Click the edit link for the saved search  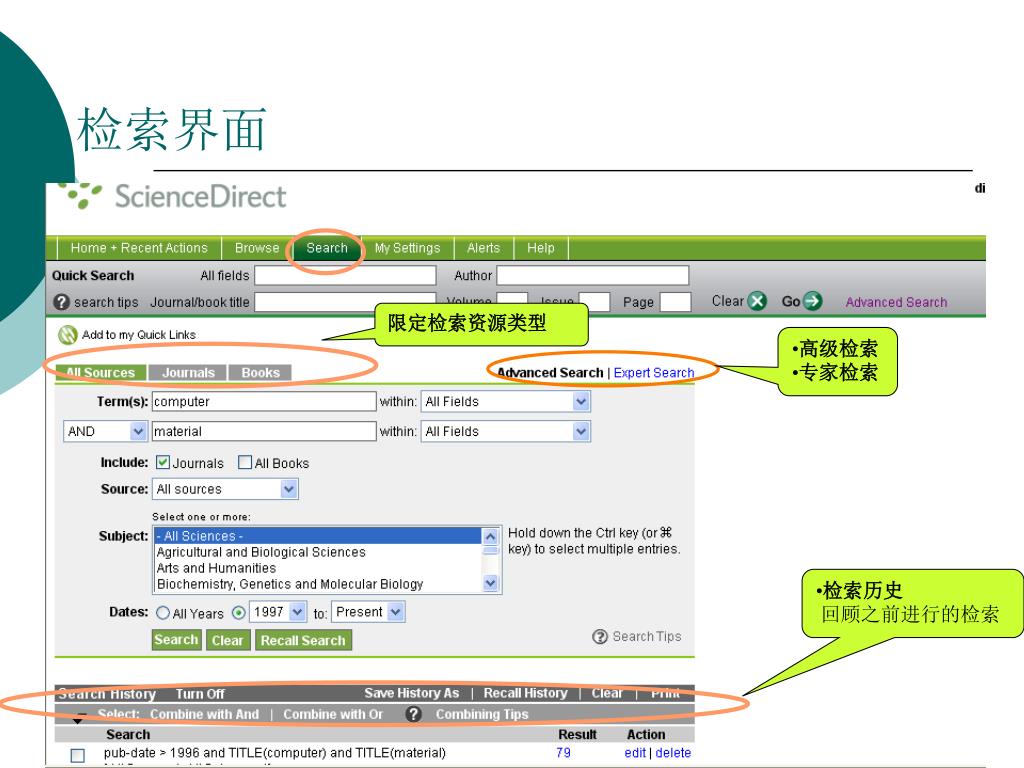pos(635,752)
